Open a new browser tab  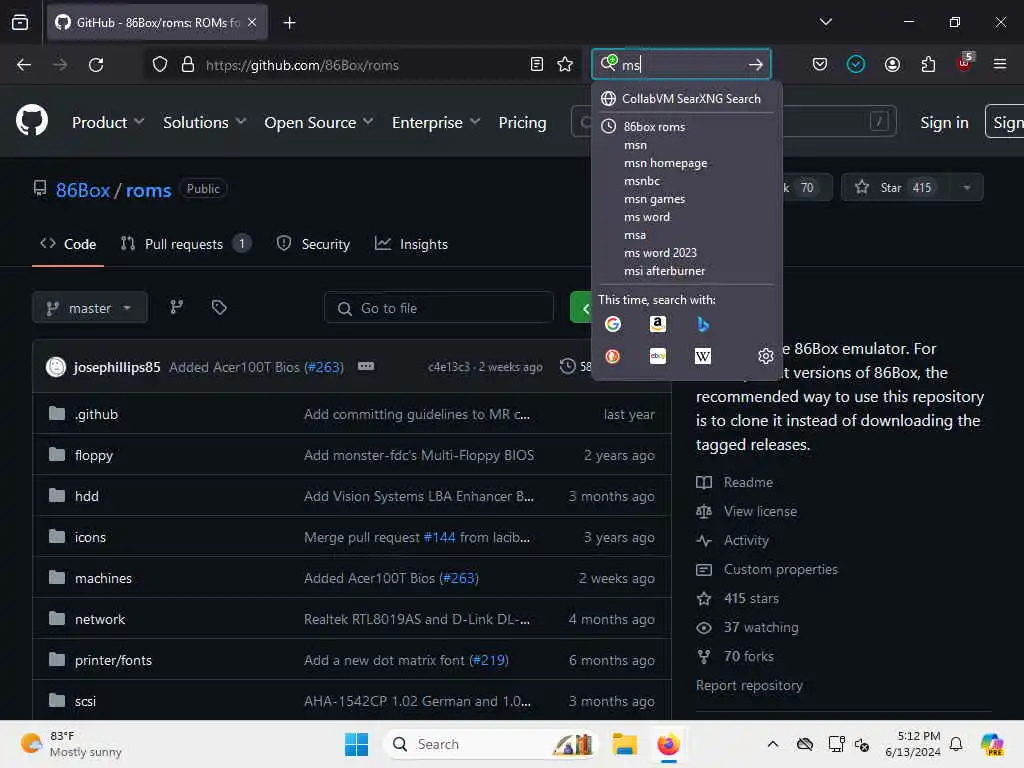pos(289,23)
